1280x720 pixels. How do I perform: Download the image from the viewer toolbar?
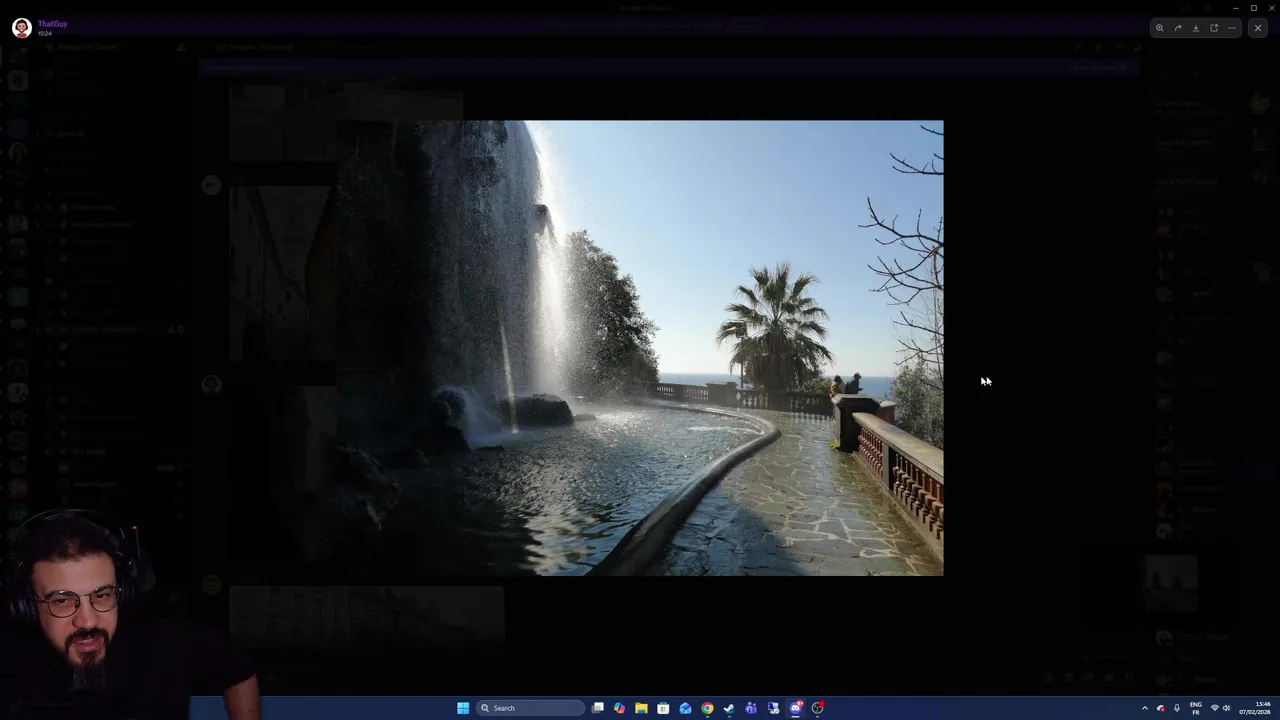click(x=1196, y=28)
